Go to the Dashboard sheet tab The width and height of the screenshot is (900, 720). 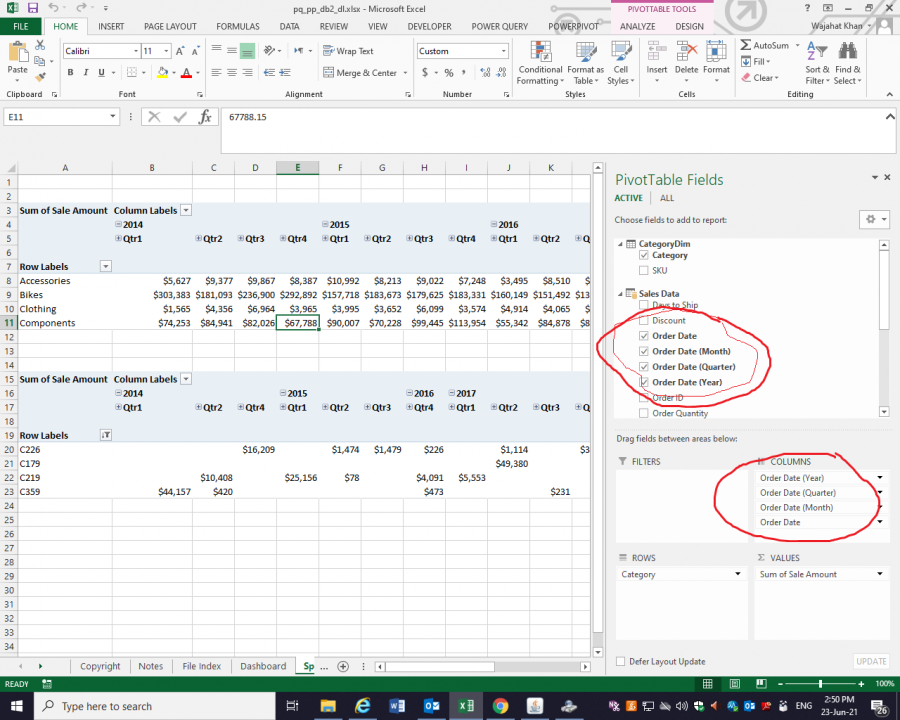click(x=263, y=667)
